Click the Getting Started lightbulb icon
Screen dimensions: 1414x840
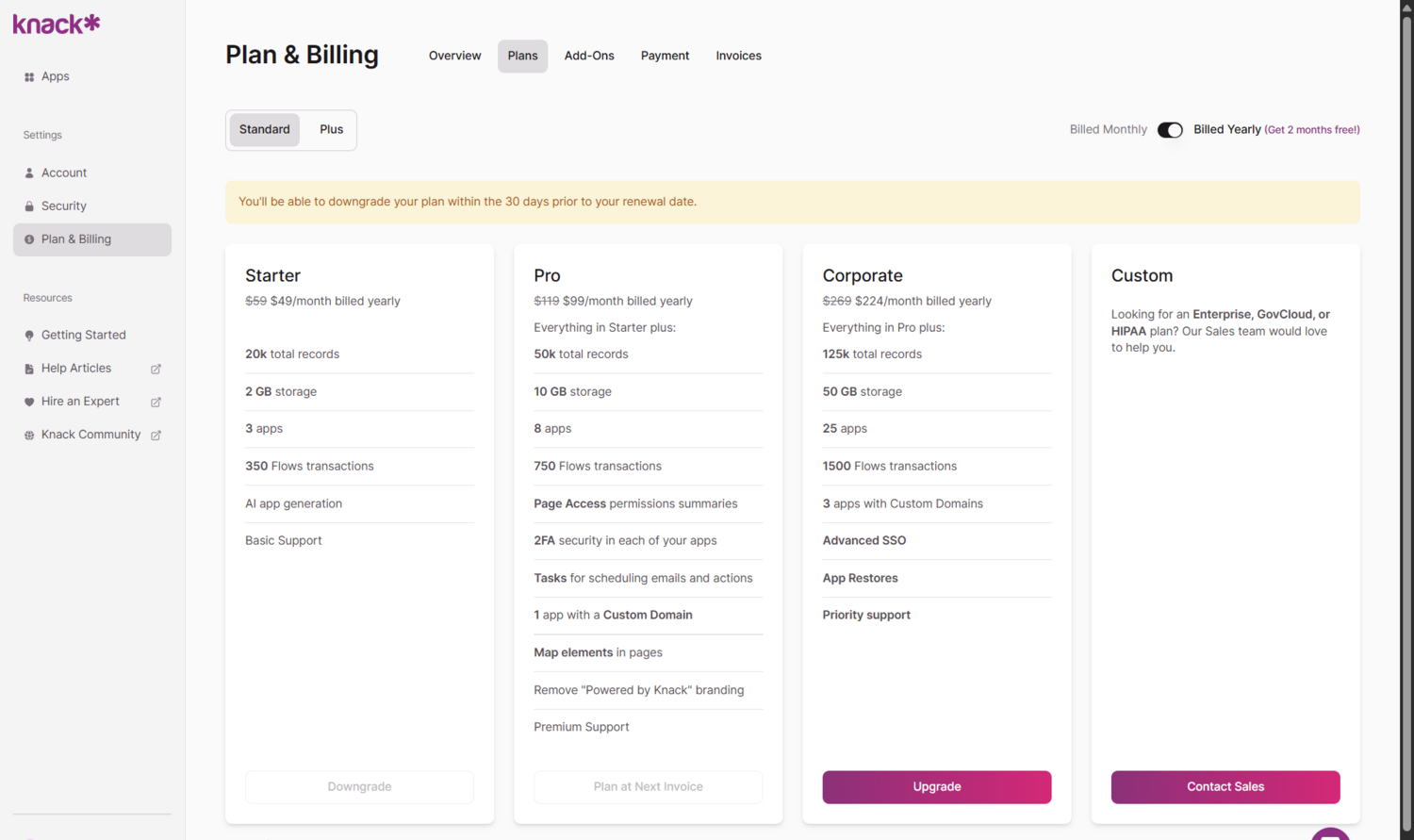click(29, 335)
